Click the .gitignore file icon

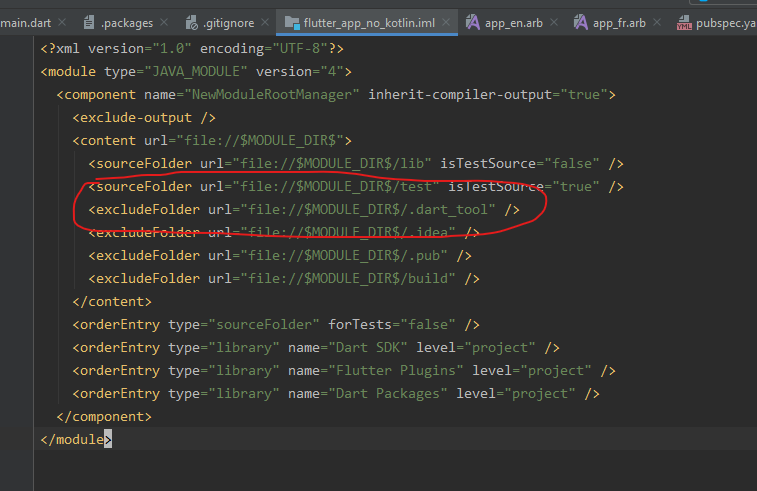[192, 22]
